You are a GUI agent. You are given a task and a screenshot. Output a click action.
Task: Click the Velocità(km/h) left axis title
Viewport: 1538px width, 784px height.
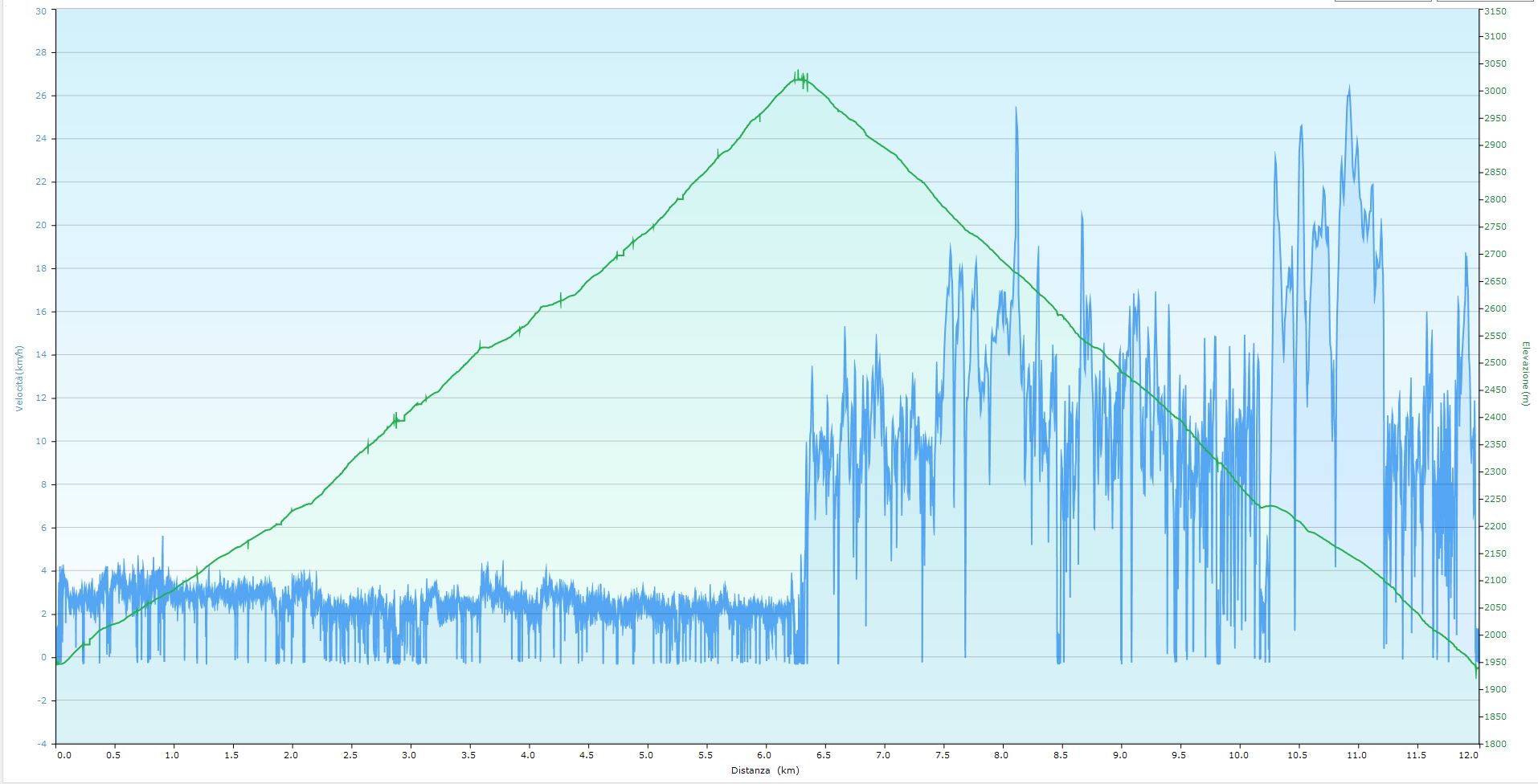(x=19, y=378)
